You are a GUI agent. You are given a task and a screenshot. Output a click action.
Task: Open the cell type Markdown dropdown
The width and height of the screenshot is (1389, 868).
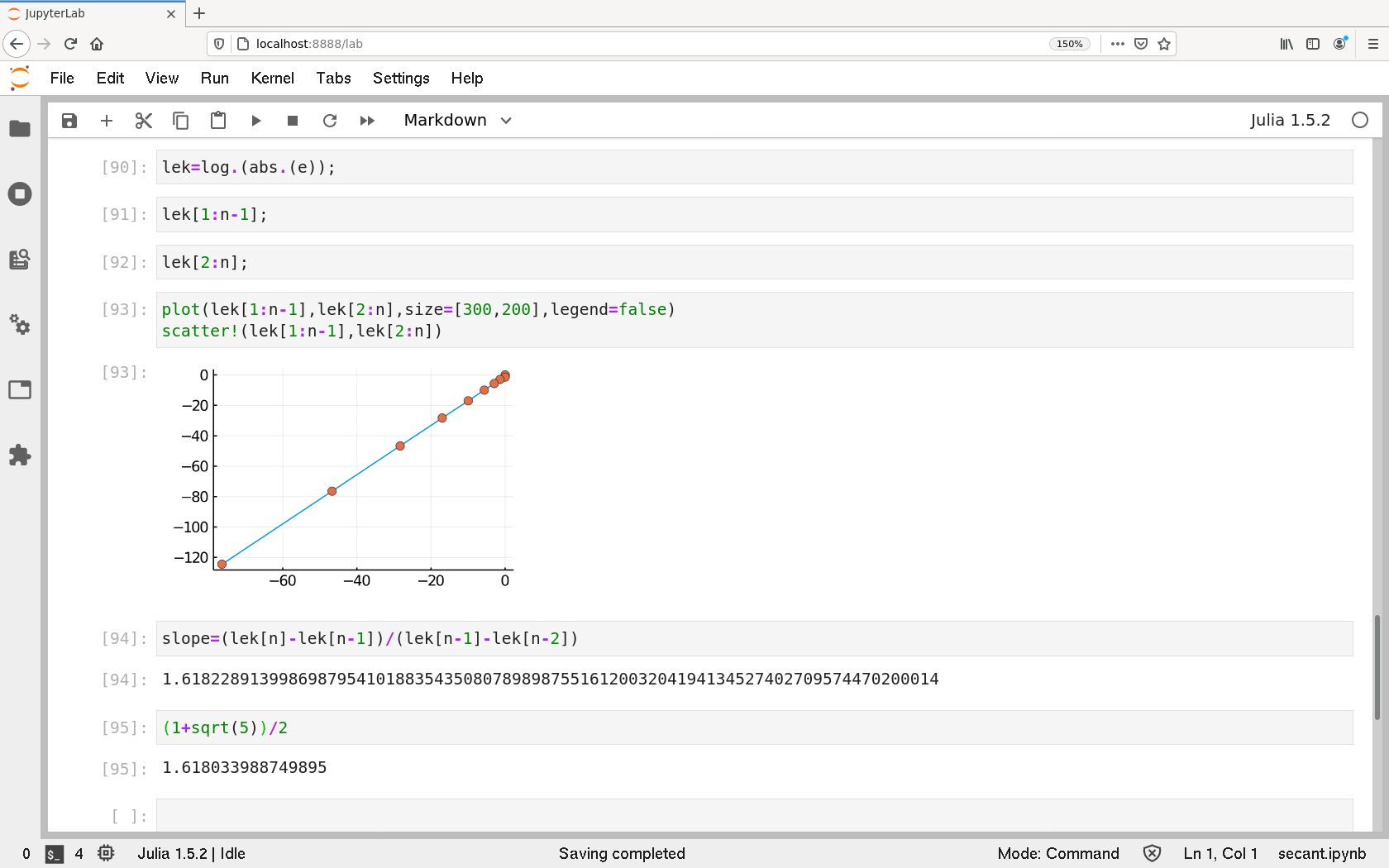[x=457, y=121]
